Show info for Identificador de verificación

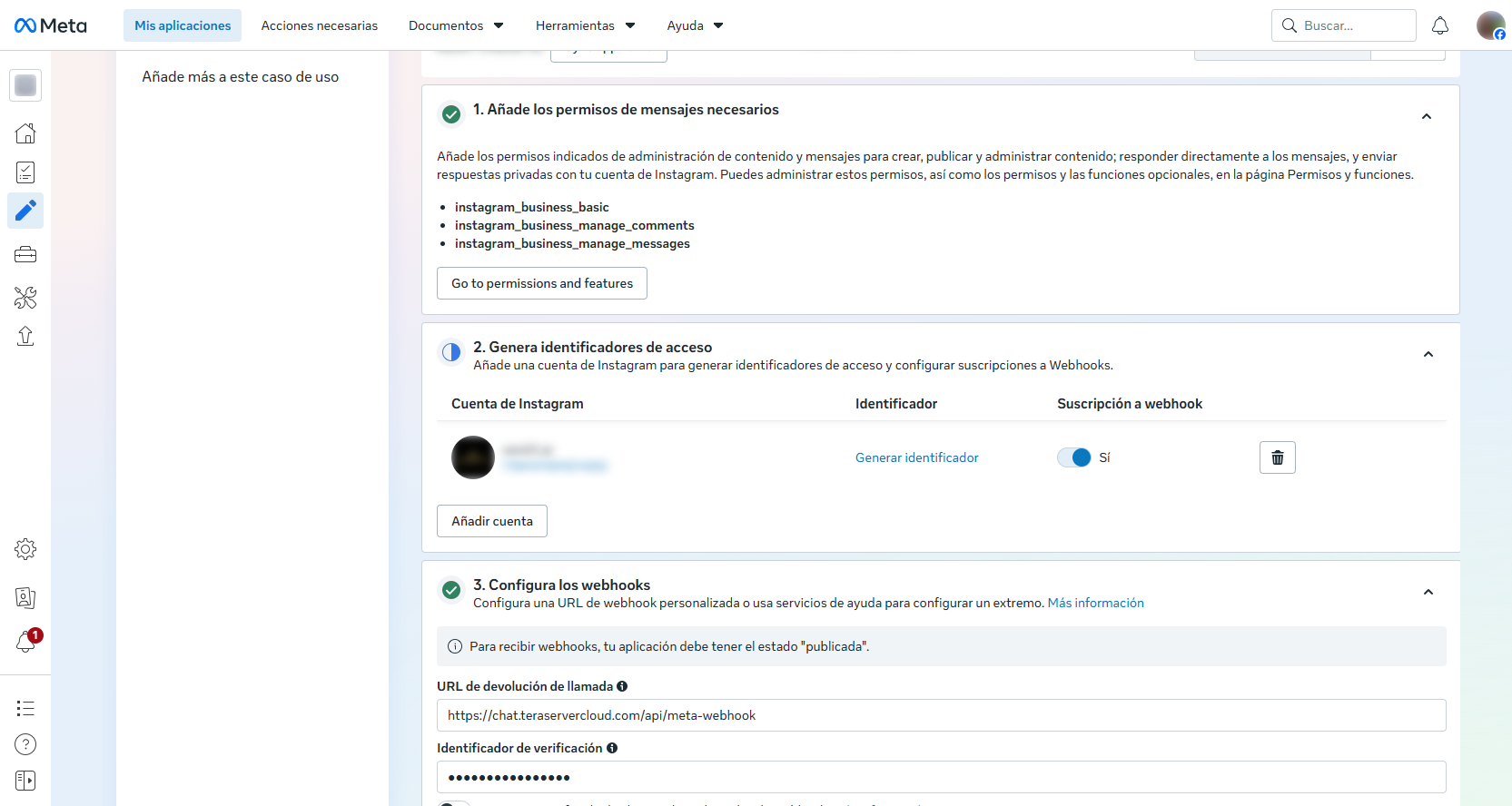[612, 748]
